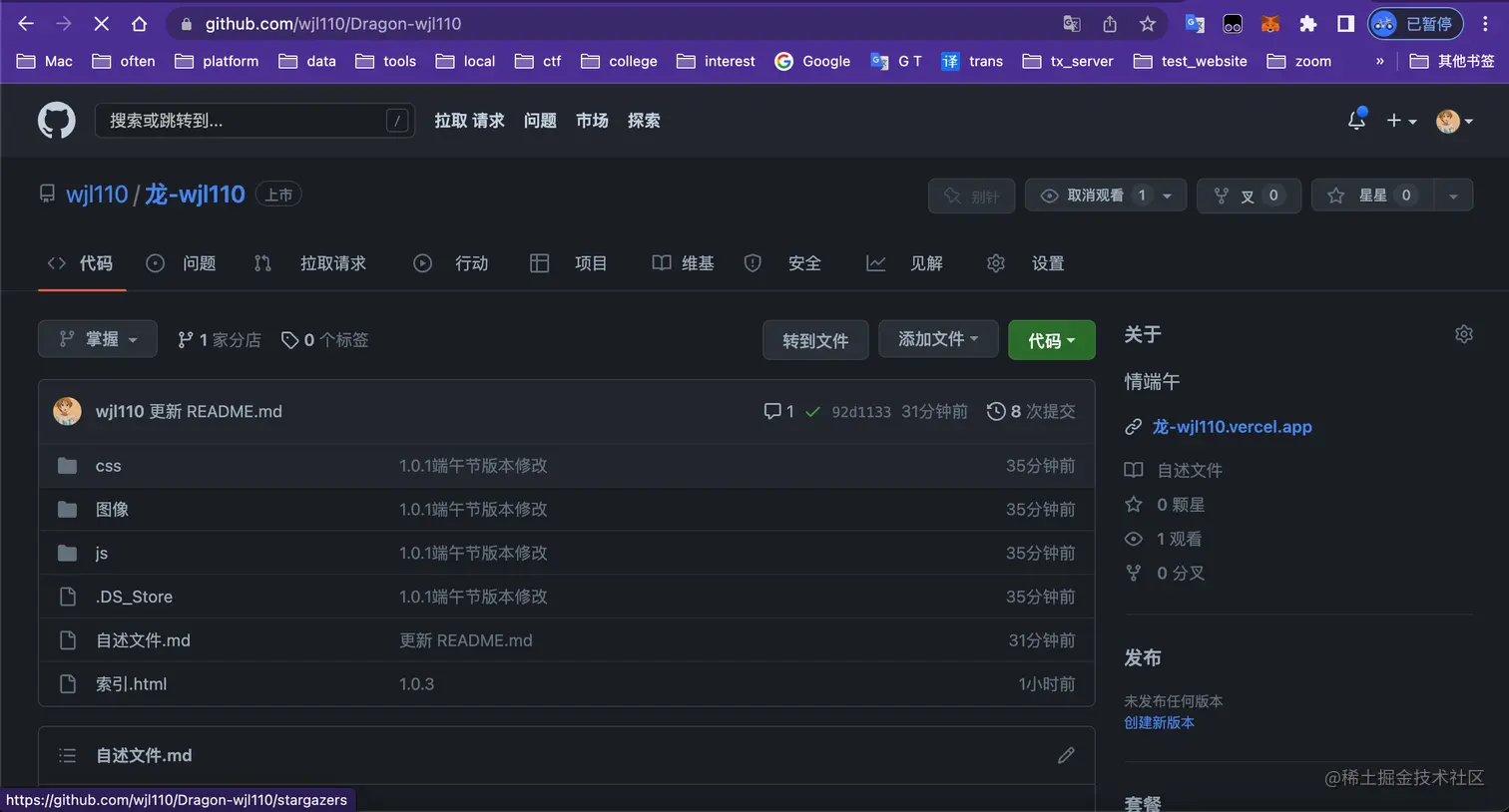
Task: Open the Google bookmark
Action: click(x=812, y=61)
